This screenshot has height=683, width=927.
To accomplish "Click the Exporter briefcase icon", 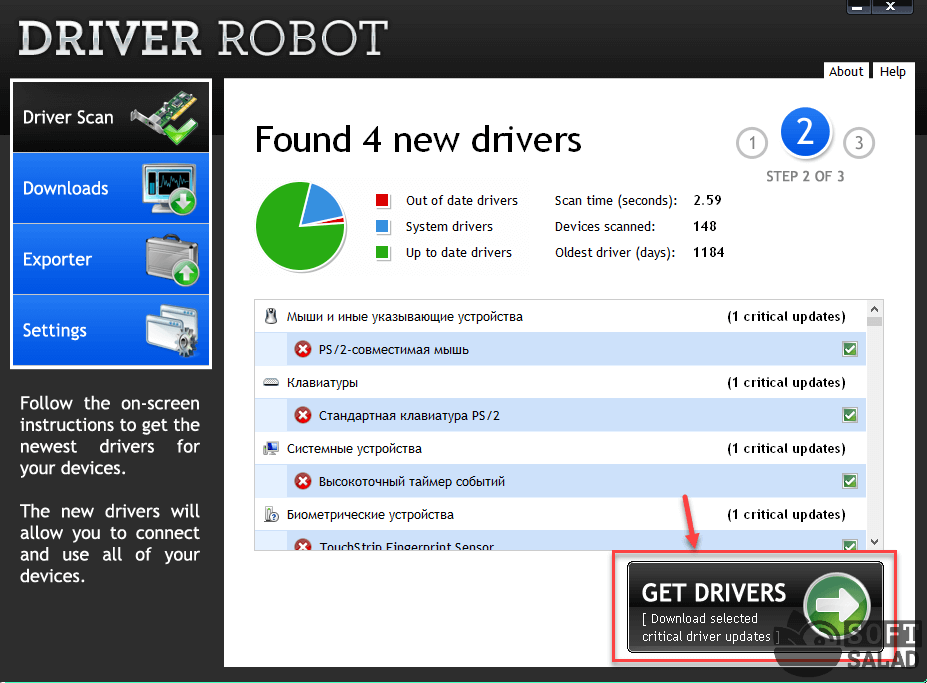I will pyautogui.click(x=170, y=259).
